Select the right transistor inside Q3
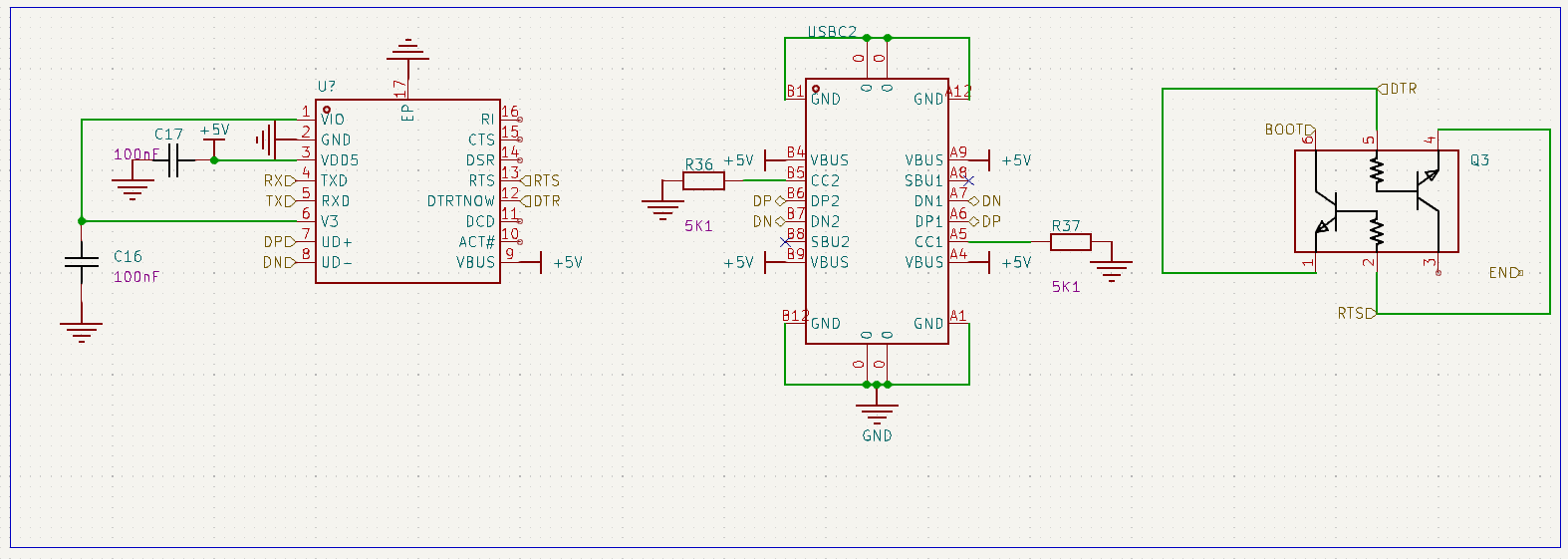This screenshot has width=1568, height=559. [x=1427, y=190]
